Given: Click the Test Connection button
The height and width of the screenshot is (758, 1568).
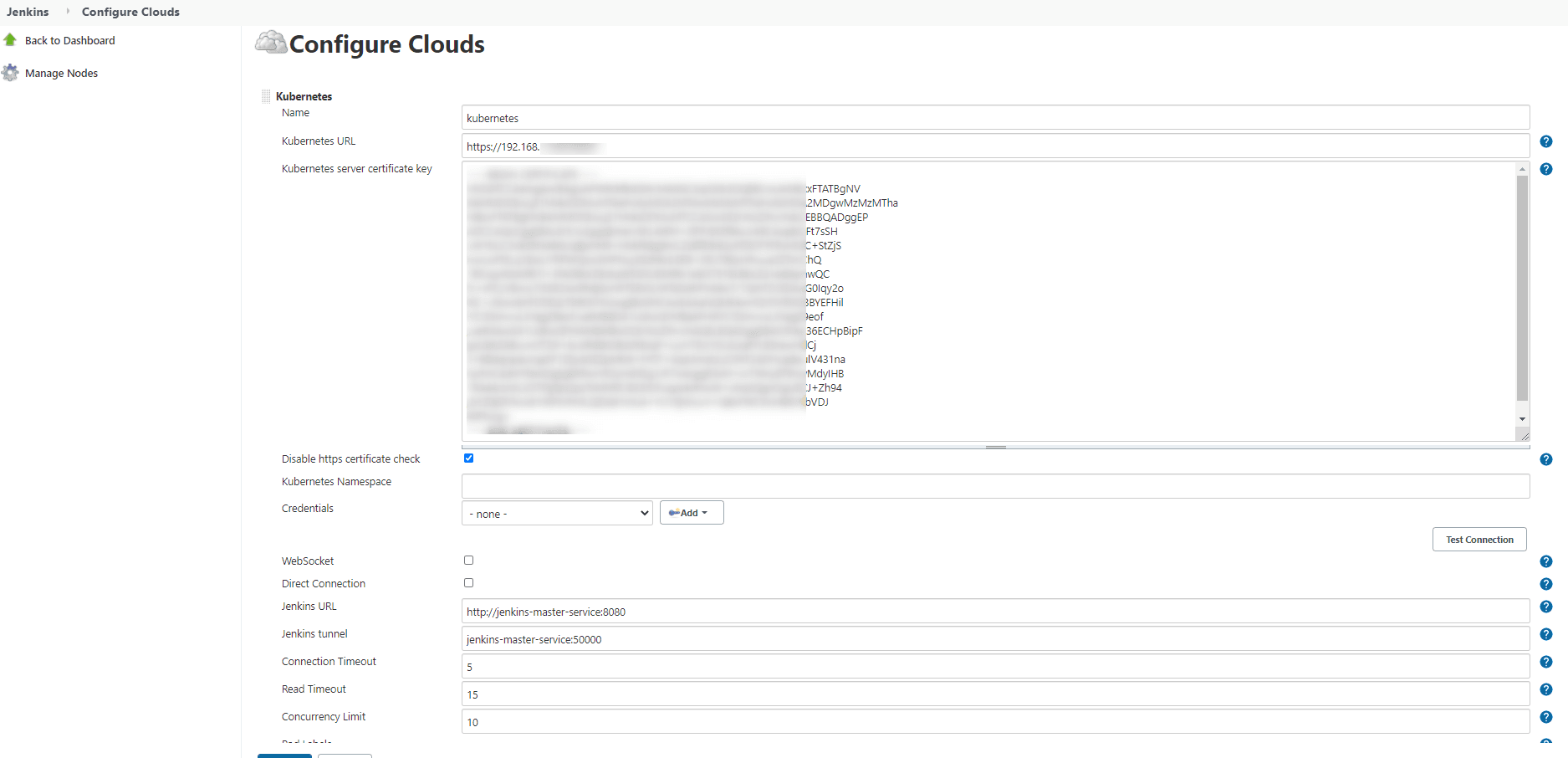Looking at the screenshot, I should coord(1479,540).
